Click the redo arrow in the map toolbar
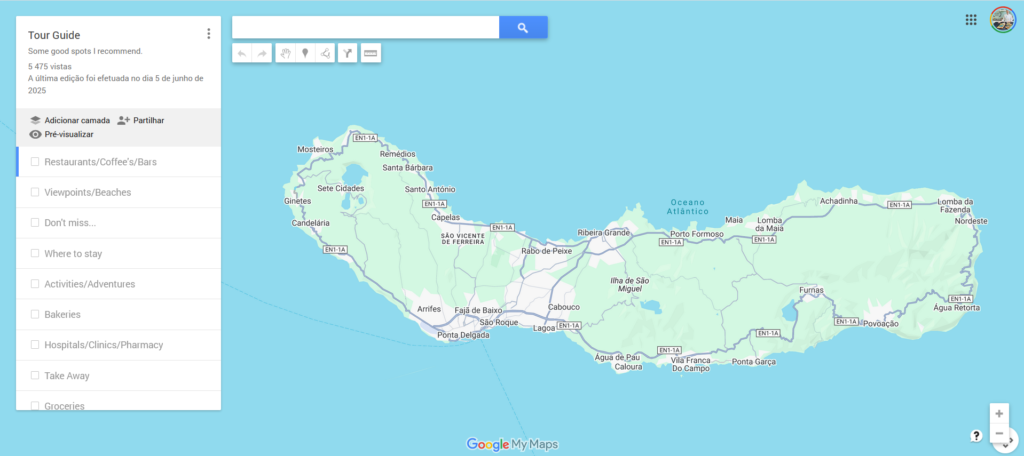 point(262,53)
